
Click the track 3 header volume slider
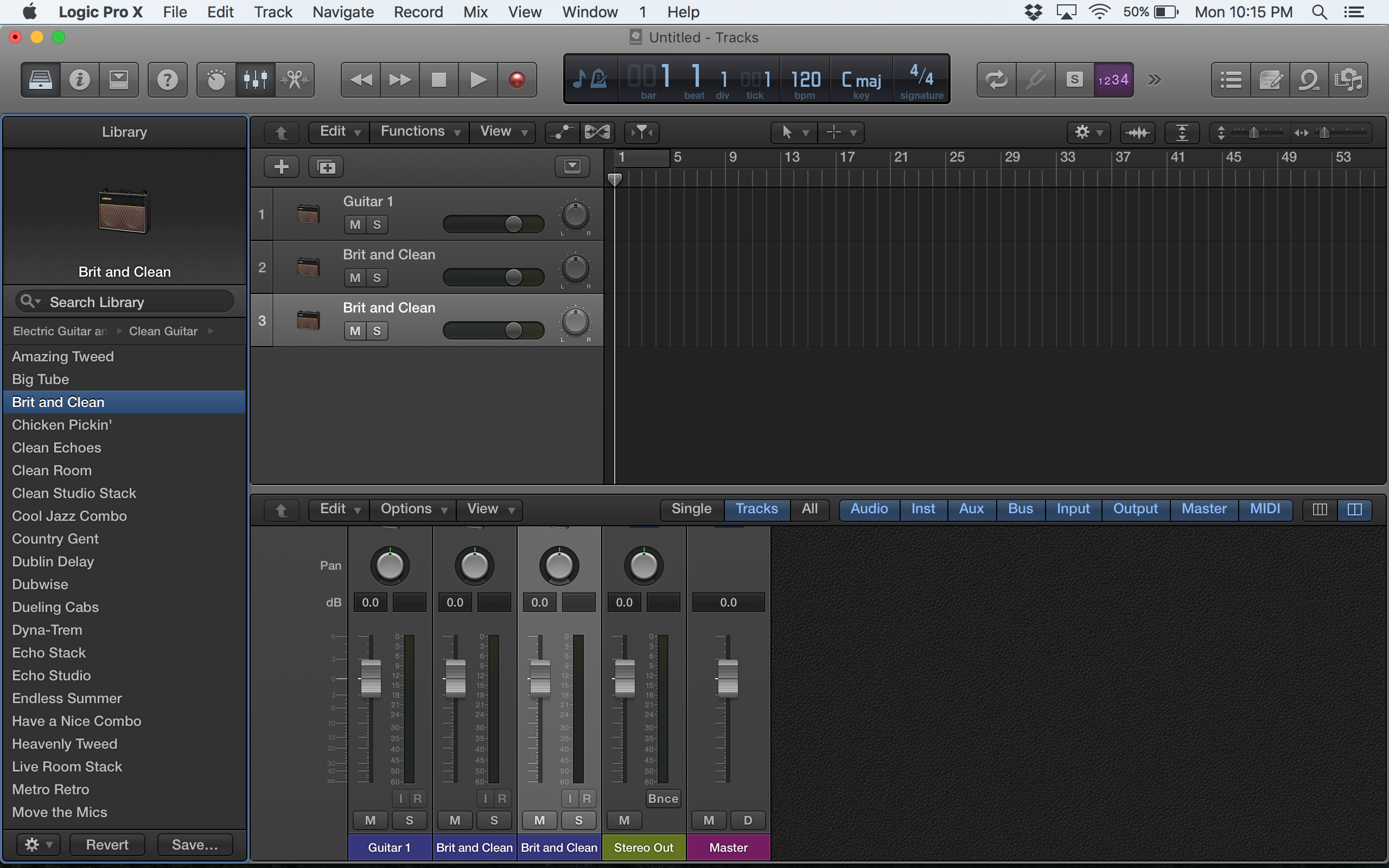click(494, 331)
